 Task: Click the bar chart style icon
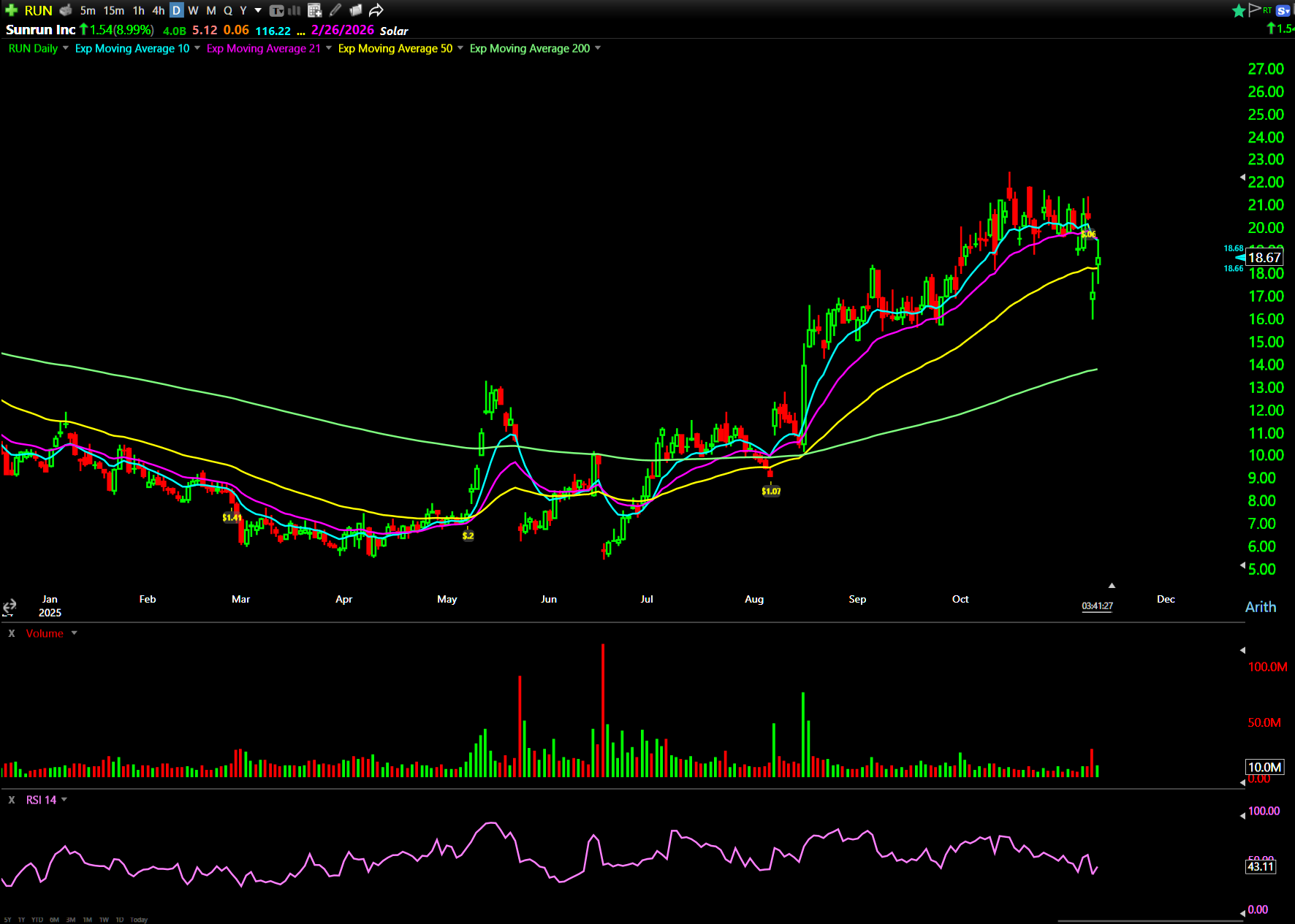[x=295, y=10]
